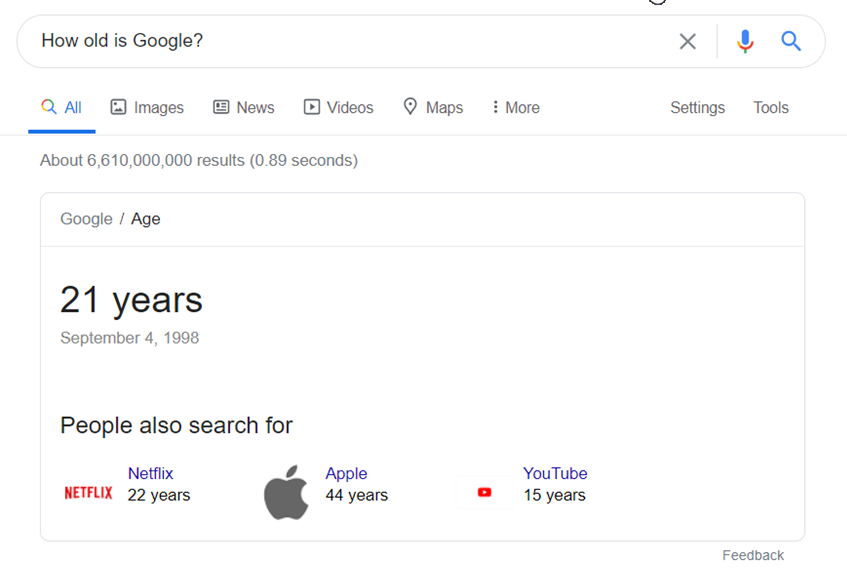This screenshot has height=571, width=847.
Task: Send feedback via the Feedback link
Action: pos(753,556)
